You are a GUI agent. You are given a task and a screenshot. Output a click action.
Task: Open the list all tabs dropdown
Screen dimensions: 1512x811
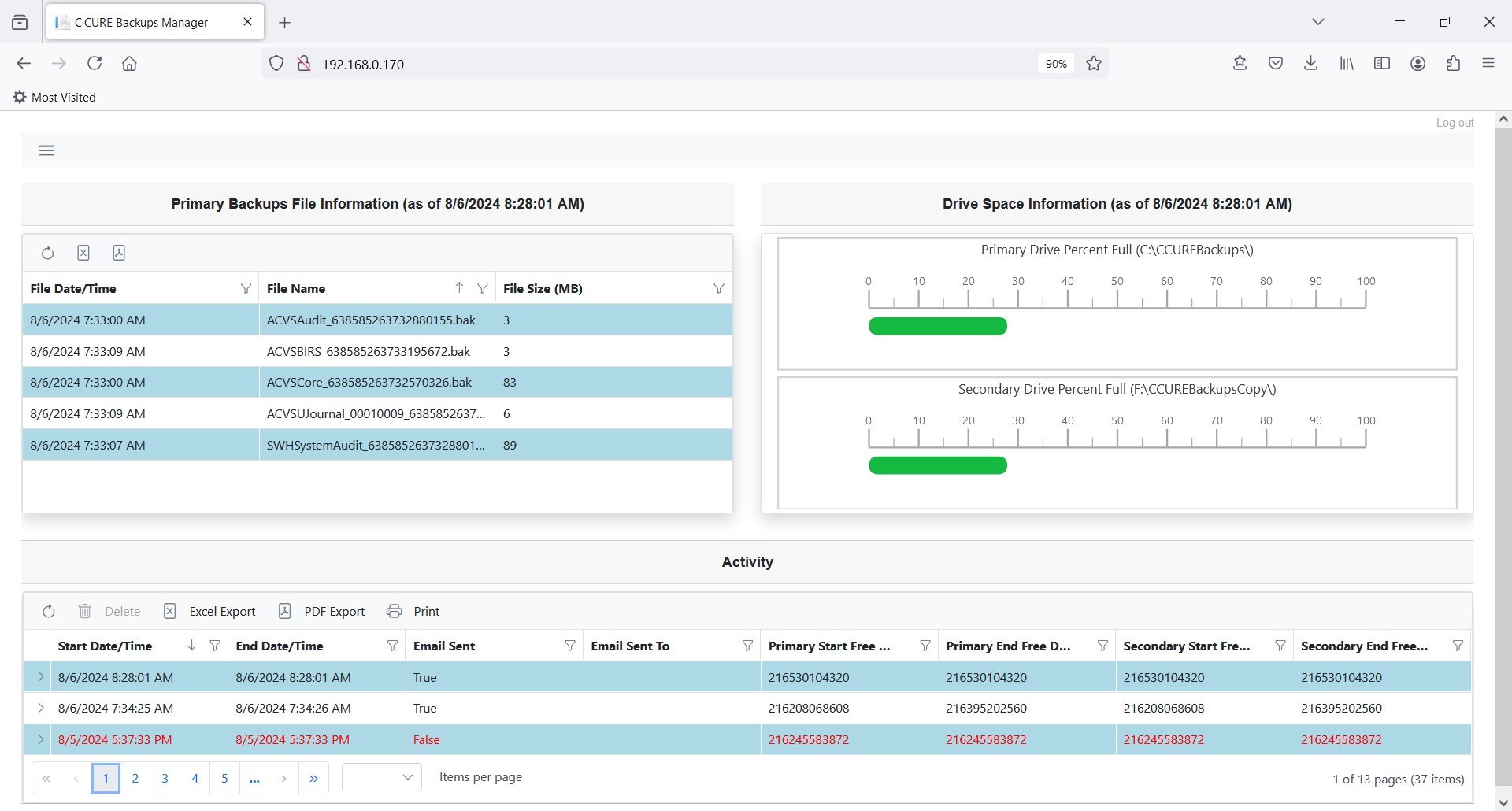coord(1318,22)
